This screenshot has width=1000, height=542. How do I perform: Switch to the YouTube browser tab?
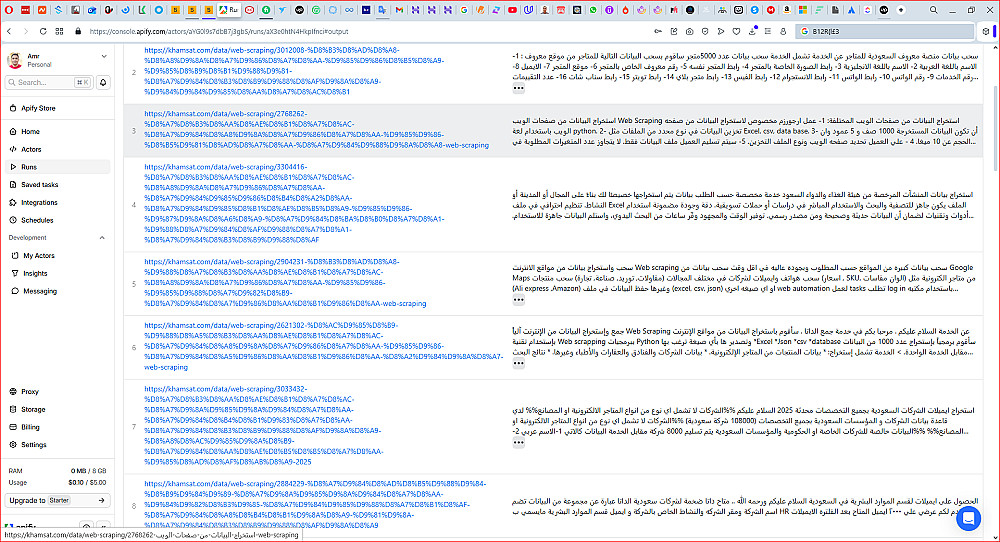coord(512,10)
